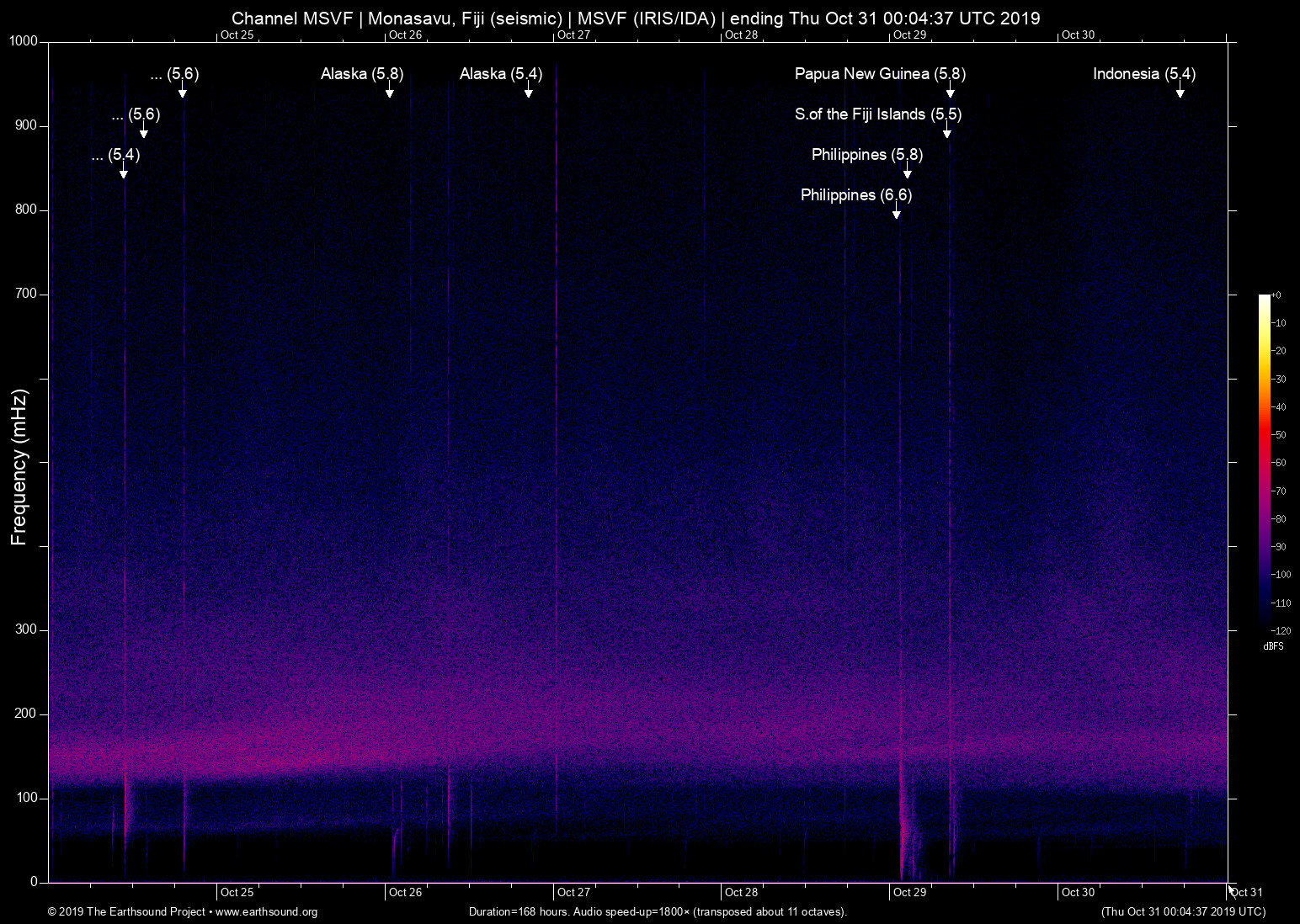Open the www.earthsound.org link in footer
Viewport: 1300px width, 924px height.
(x=266, y=911)
